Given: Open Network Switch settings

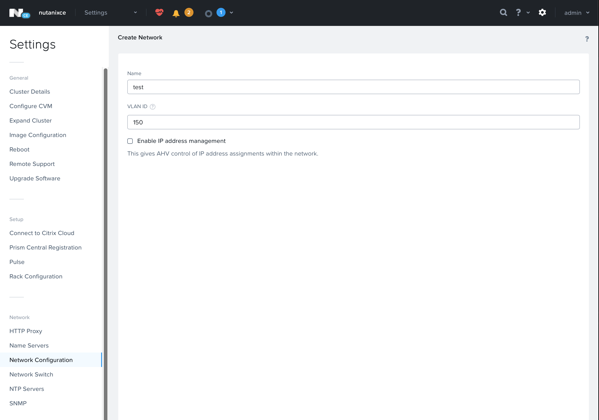Looking at the screenshot, I should point(31,375).
